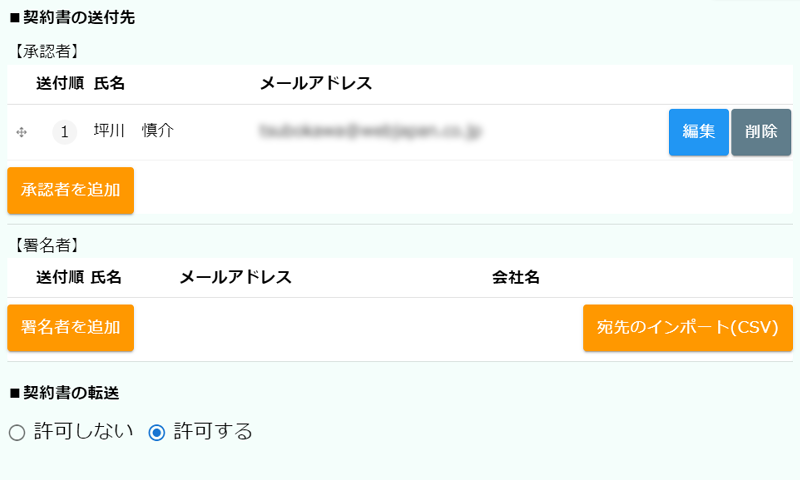Click メールアドレス header in the 承認者 table
Image resolution: width=800 pixels, height=480 pixels.
click(316, 83)
